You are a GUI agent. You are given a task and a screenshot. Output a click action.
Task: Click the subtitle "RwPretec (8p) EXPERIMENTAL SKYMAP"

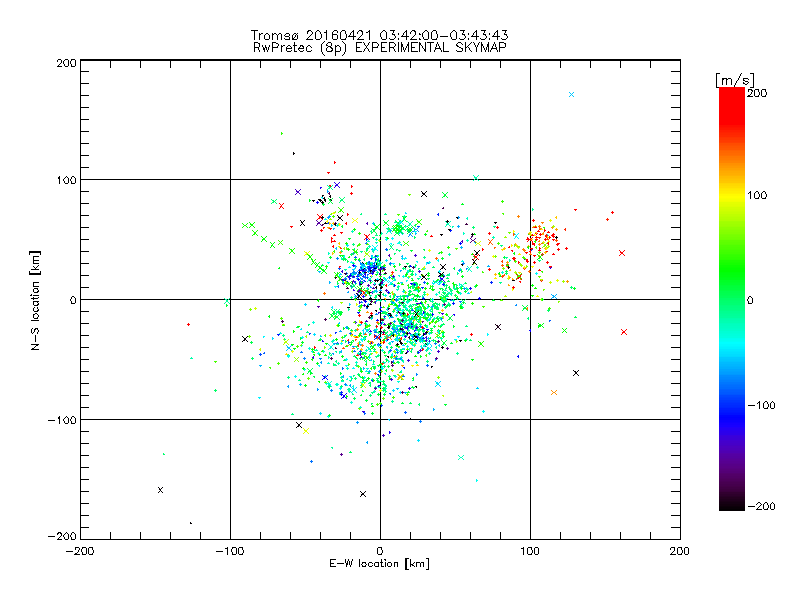[380, 48]
